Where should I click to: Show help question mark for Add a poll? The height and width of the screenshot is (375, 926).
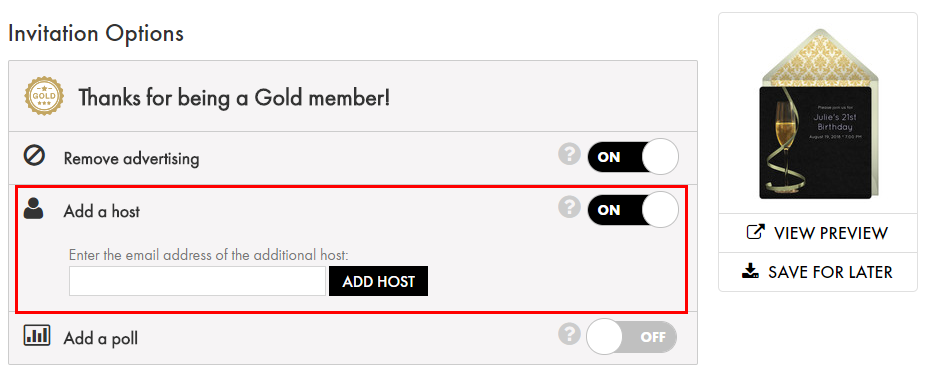pos(569,335)
